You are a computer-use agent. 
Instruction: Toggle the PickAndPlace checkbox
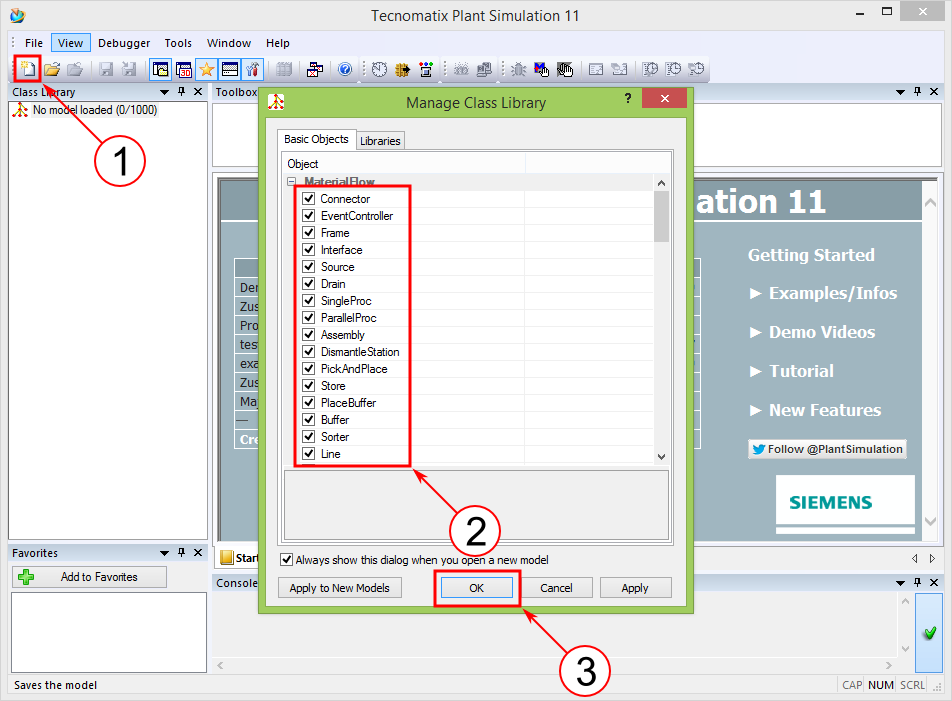tap(308, 368)
